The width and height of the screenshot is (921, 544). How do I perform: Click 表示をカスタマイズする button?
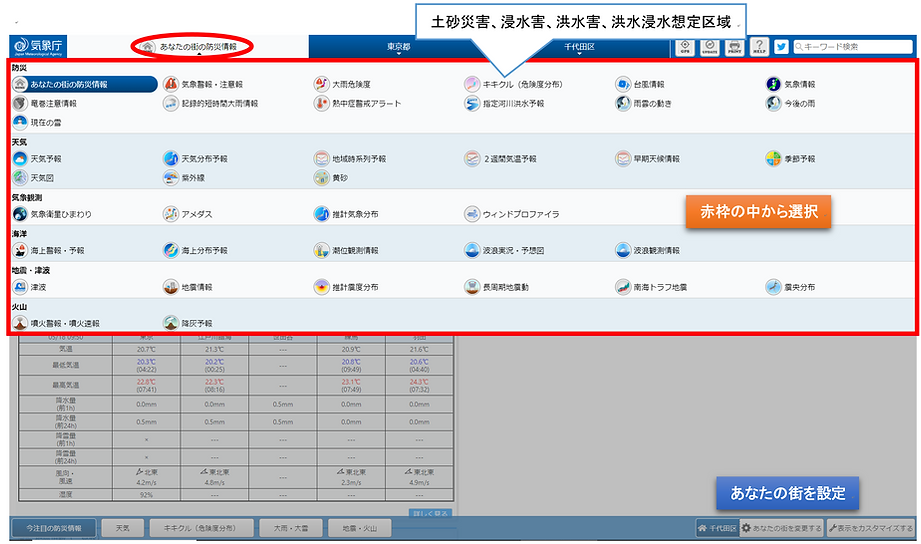[871, 528]
